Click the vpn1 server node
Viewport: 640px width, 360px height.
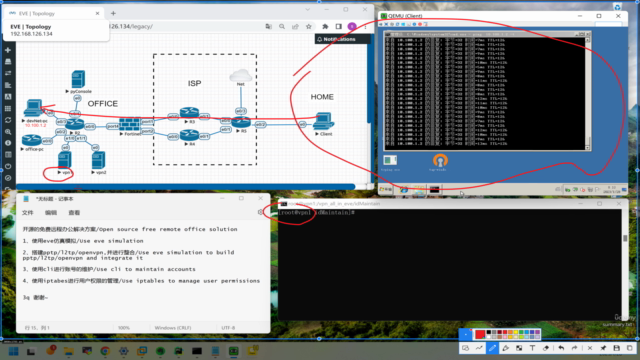pos(64,160)
